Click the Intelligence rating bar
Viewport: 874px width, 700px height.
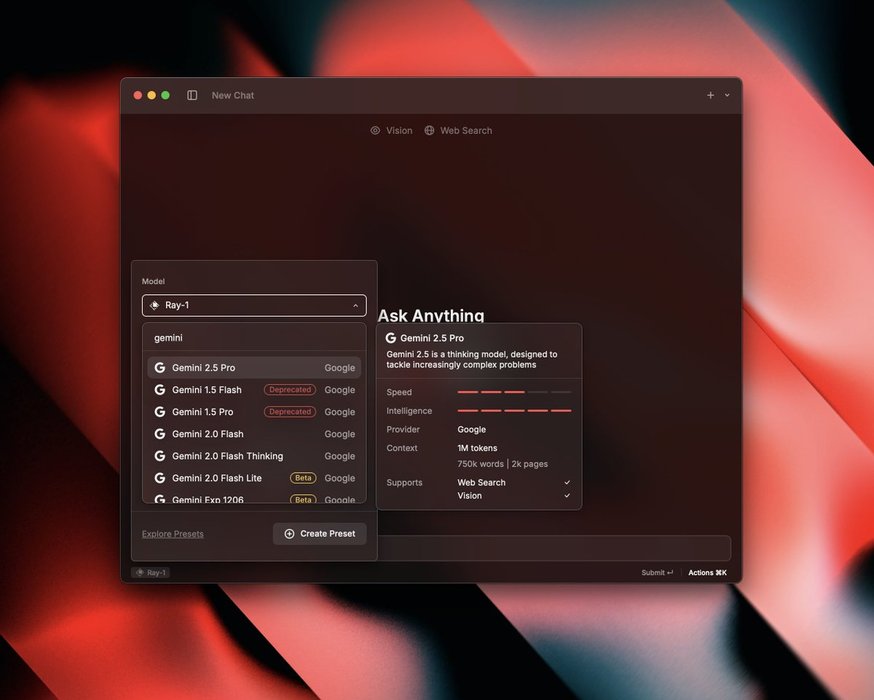[514, 411]
